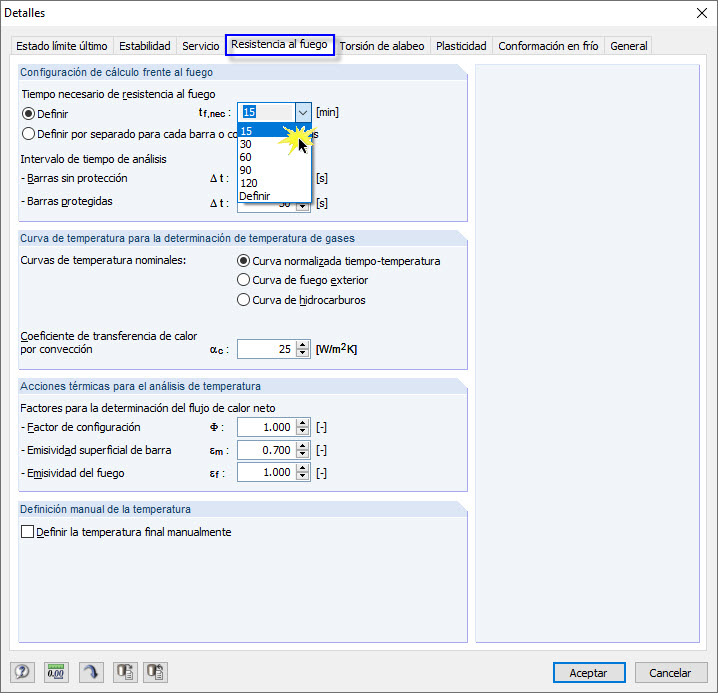Pick 60 from the open dropdown list
The image size is (718, 693).
click(274, 157)
